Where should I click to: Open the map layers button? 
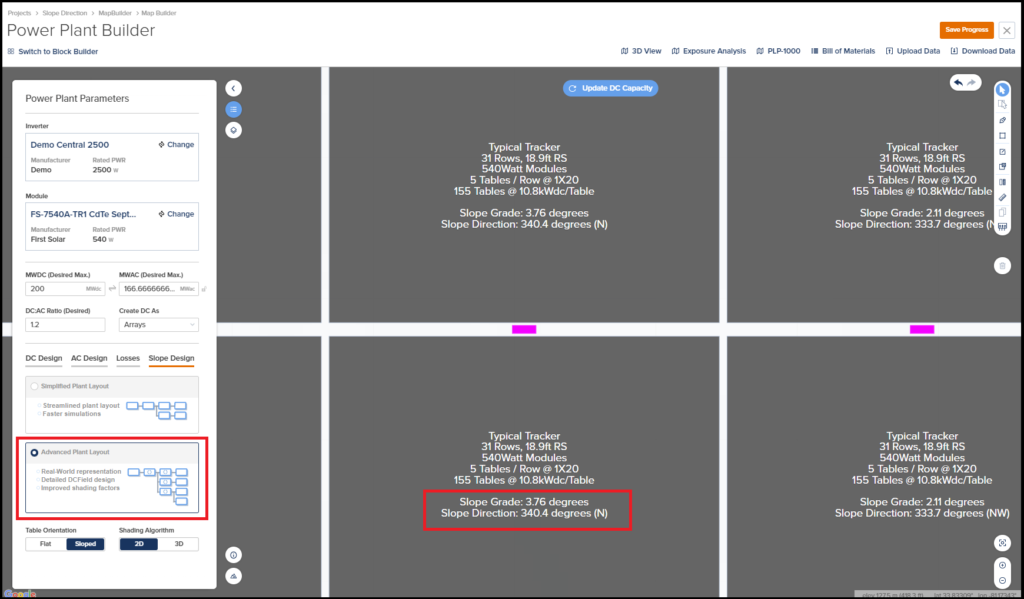(233, 130)
